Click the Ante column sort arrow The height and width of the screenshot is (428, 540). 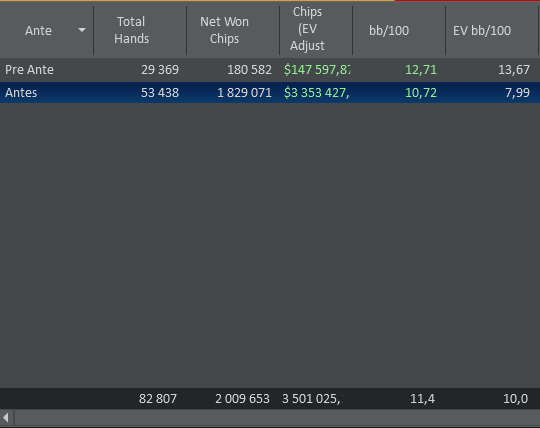[x=82, y=30]
